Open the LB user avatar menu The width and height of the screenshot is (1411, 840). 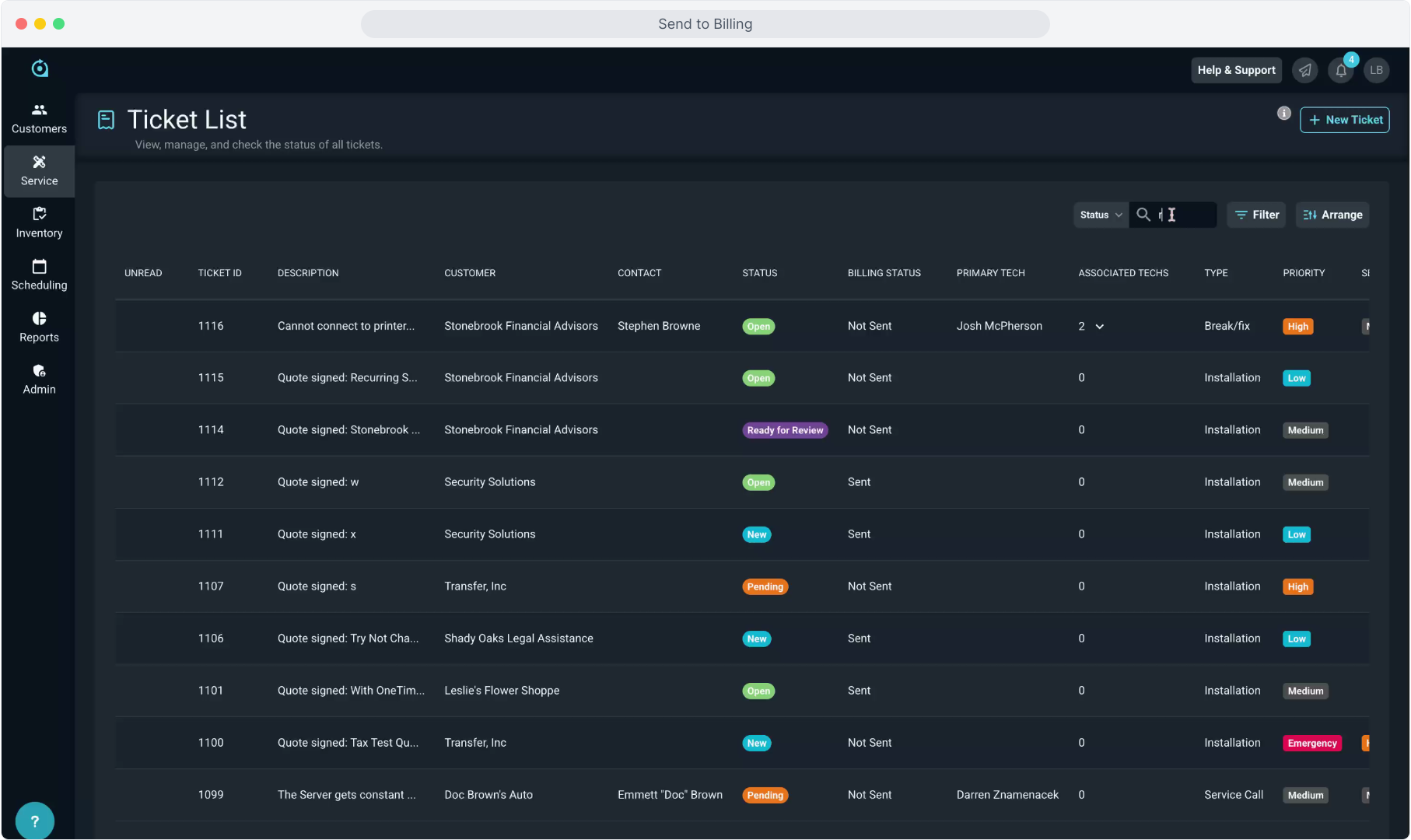(x=1376, y=71)
